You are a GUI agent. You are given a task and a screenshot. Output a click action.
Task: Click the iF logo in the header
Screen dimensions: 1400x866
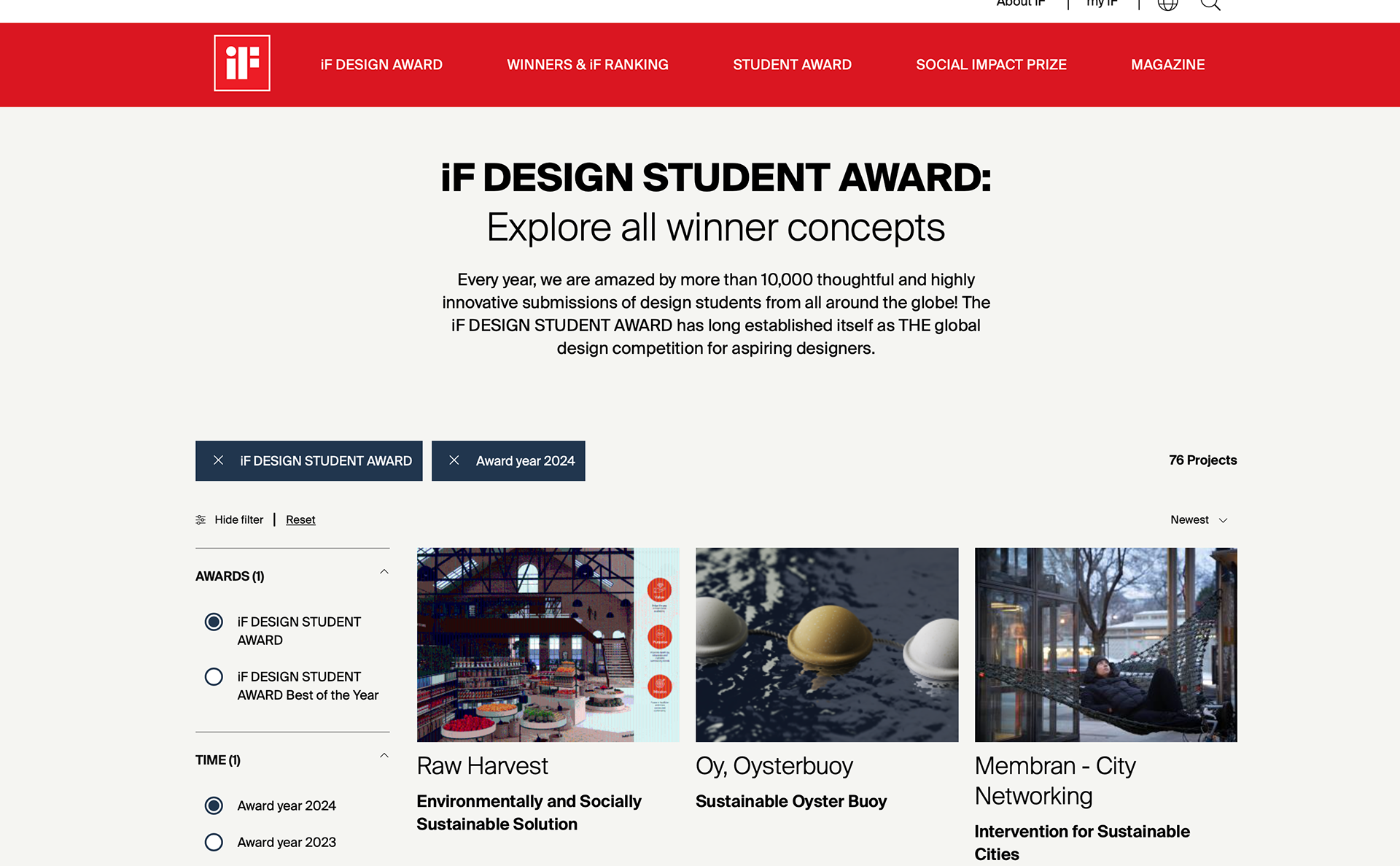point(242,63)
